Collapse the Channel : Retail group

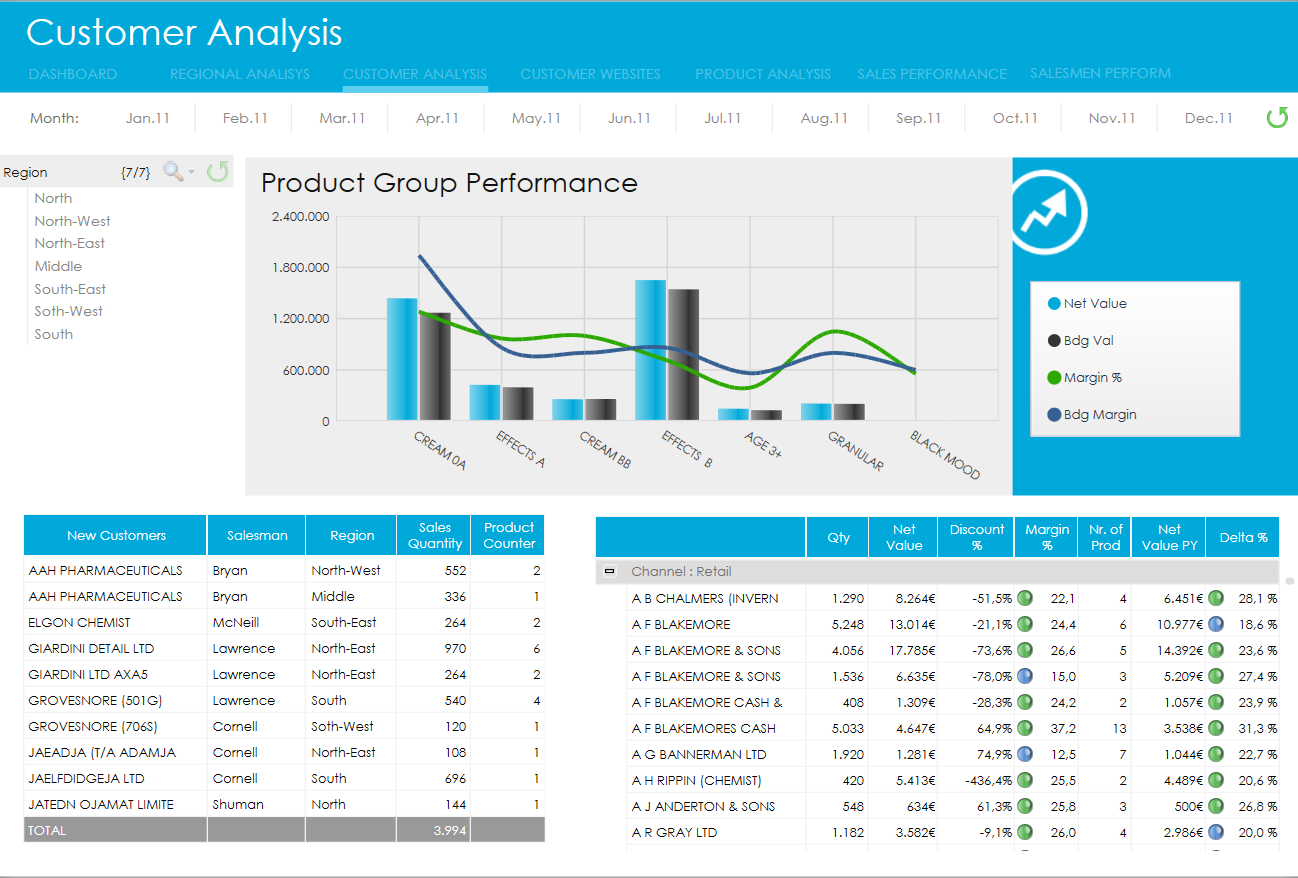pyautogui.click(x=610, y=572)
